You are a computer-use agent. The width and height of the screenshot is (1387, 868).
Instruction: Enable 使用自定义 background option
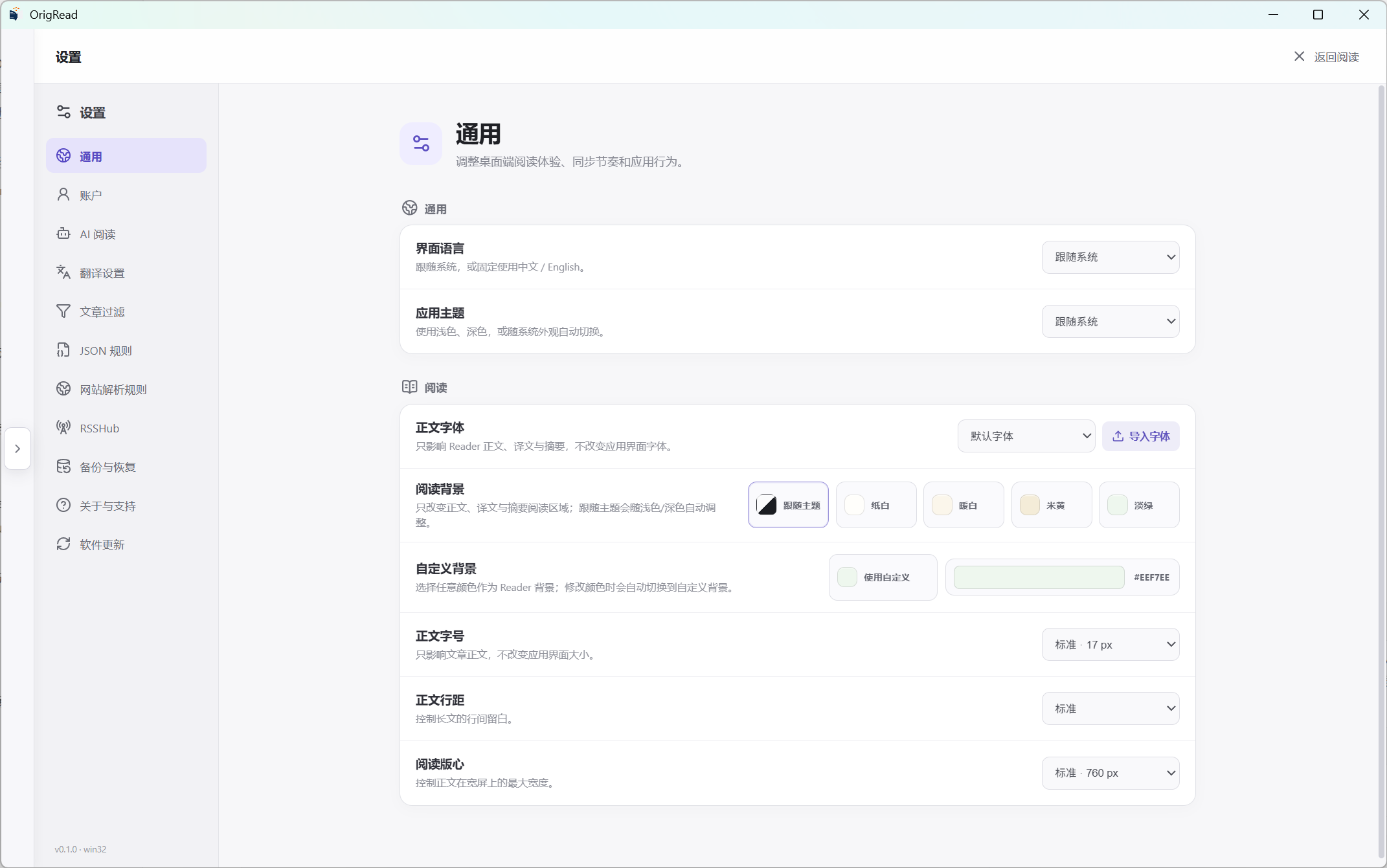click(x=883, y=577)
